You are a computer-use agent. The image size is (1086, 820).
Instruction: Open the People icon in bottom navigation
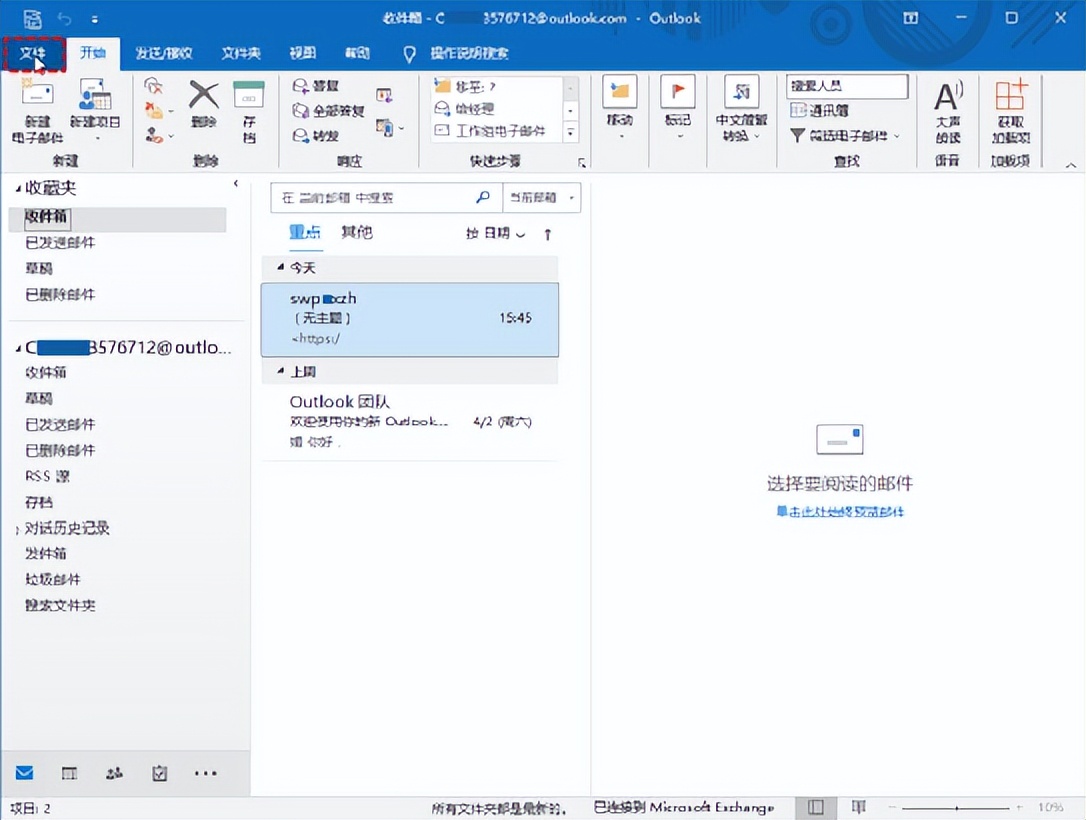click(x=114, y=772)
